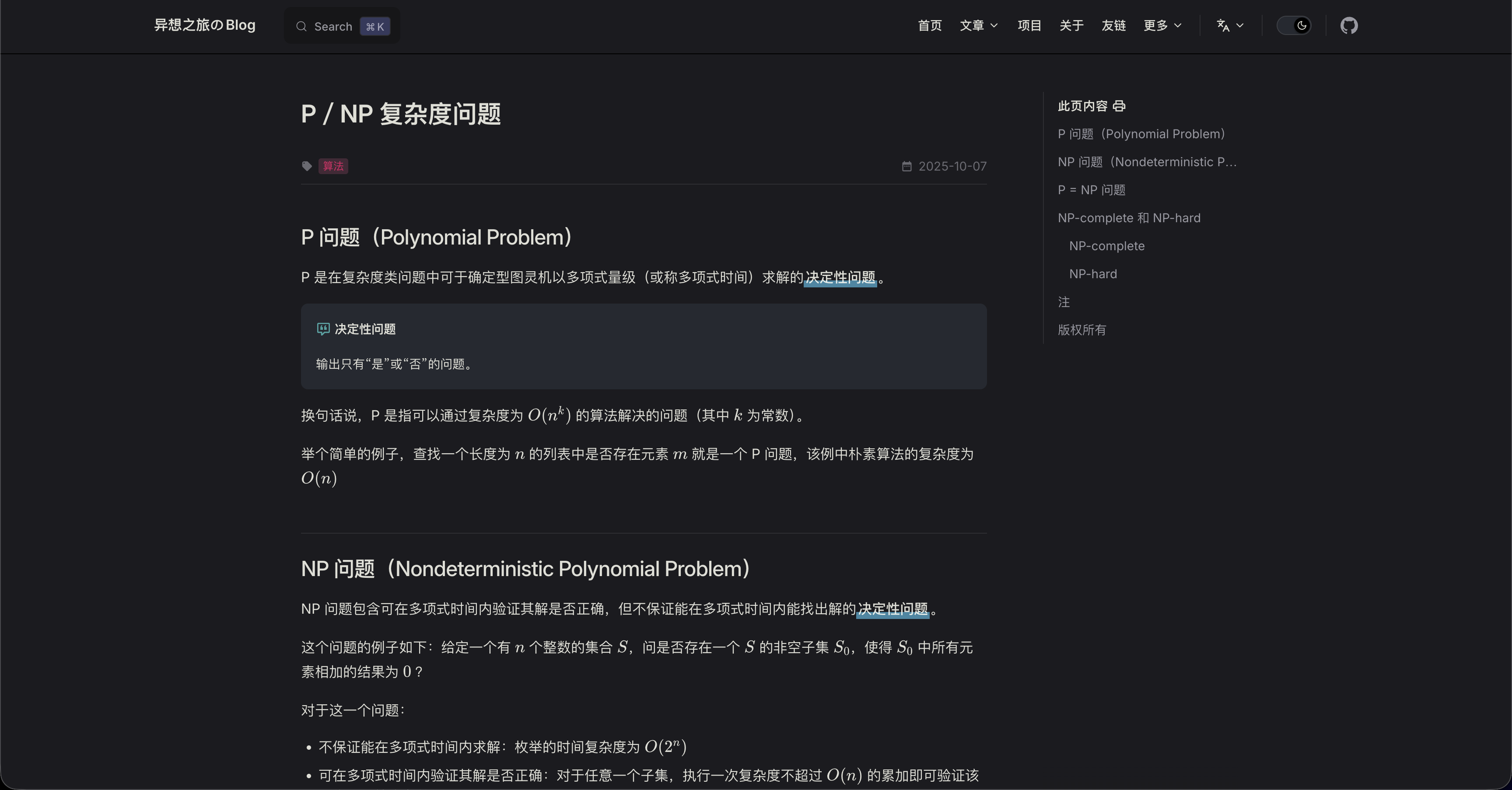Print this page using the printer icon
Image resolution: width=1512 pixels, height=790 pixels.
click(x=1119, y=106)
